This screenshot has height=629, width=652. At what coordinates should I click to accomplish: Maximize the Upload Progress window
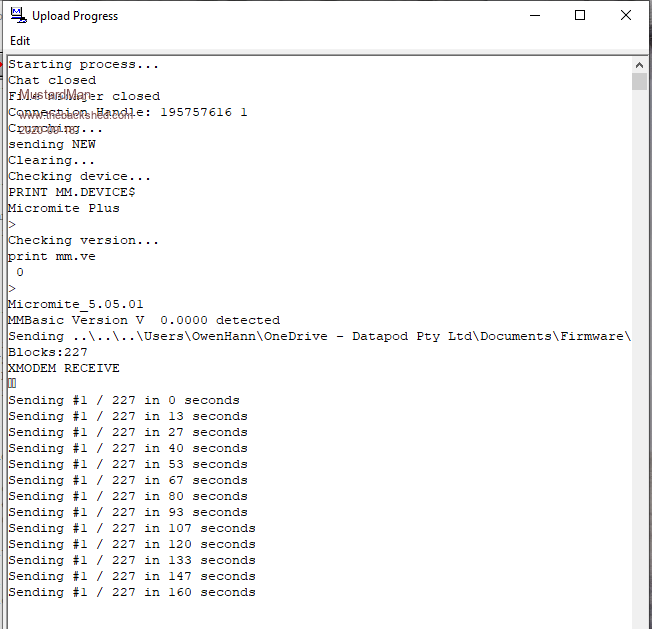tap(580, 16)
